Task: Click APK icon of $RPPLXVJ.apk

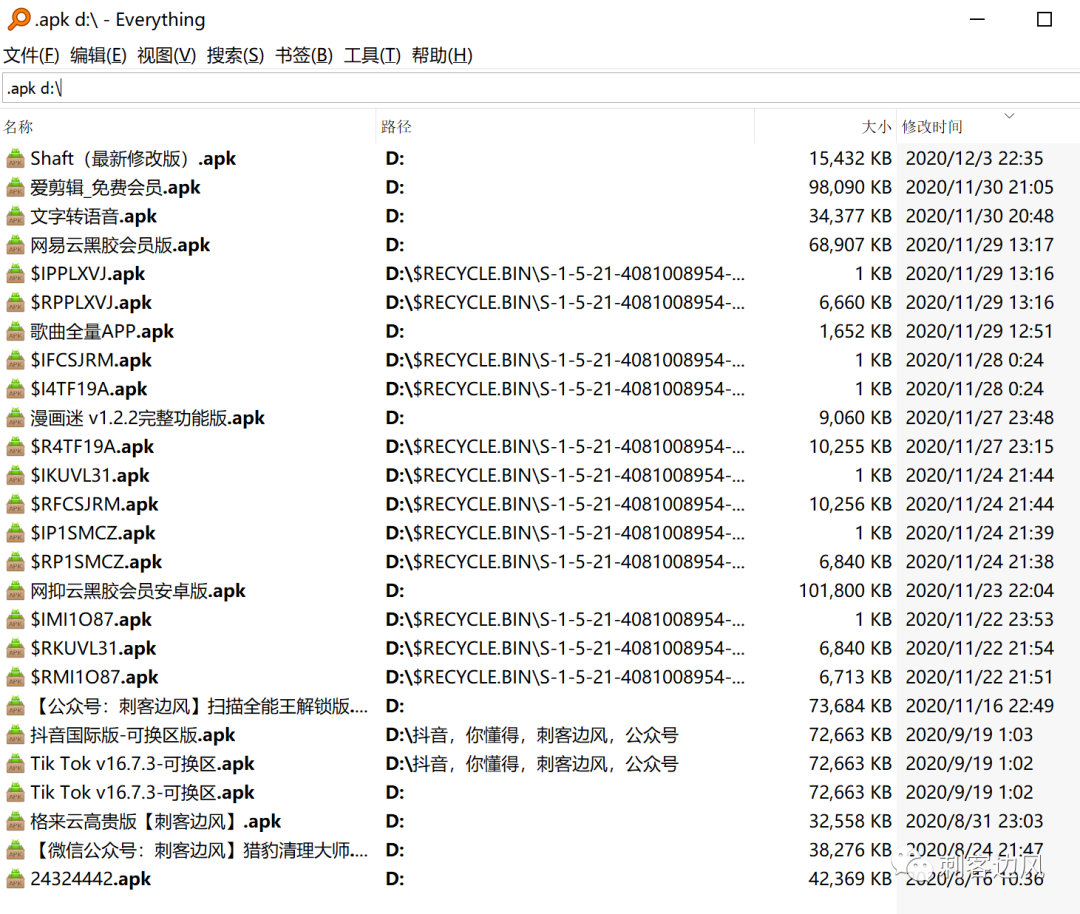Action: [15, 303]
